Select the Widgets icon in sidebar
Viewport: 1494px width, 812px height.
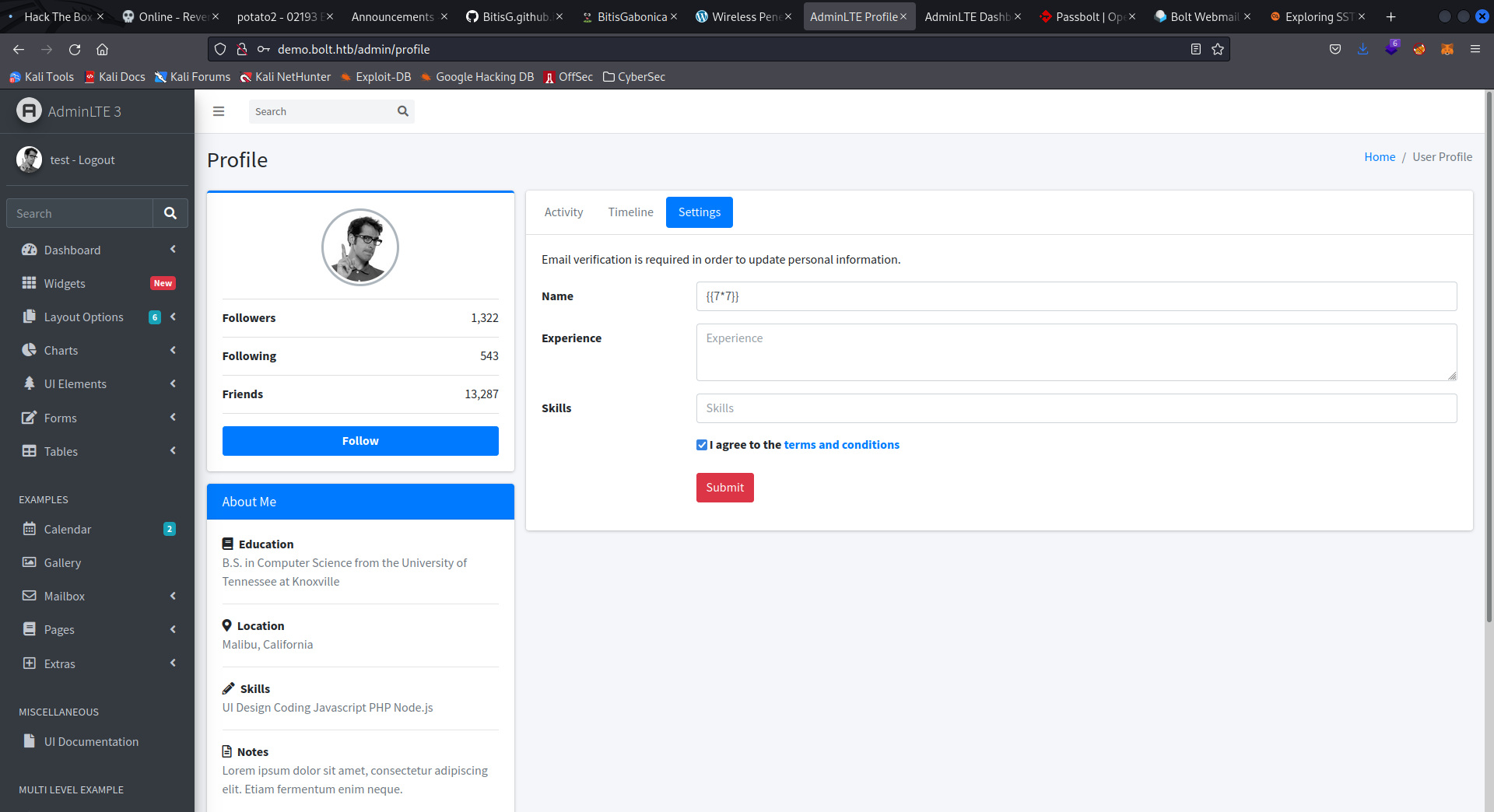30,283
